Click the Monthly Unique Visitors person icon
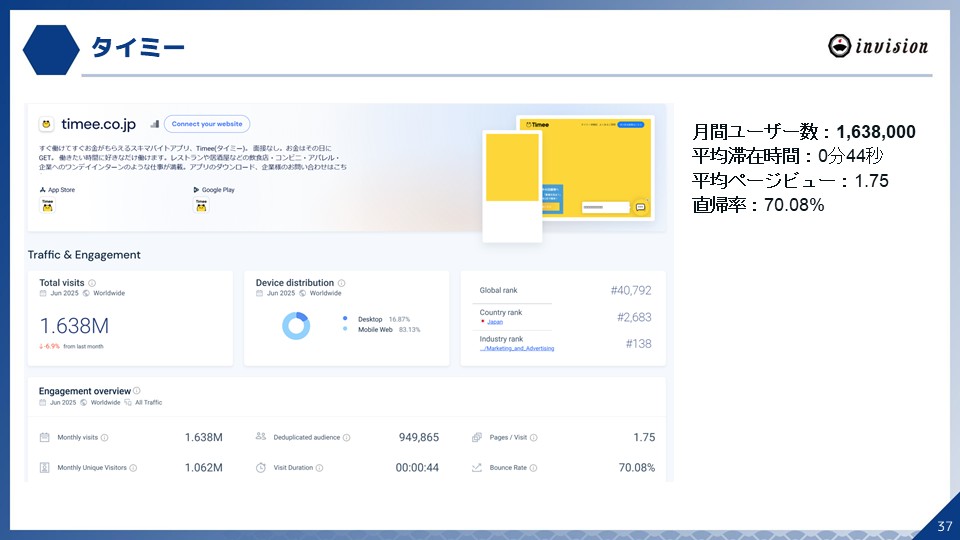This screenshot has width=960, height=540. pyautogui.click(x=45, y=468)
